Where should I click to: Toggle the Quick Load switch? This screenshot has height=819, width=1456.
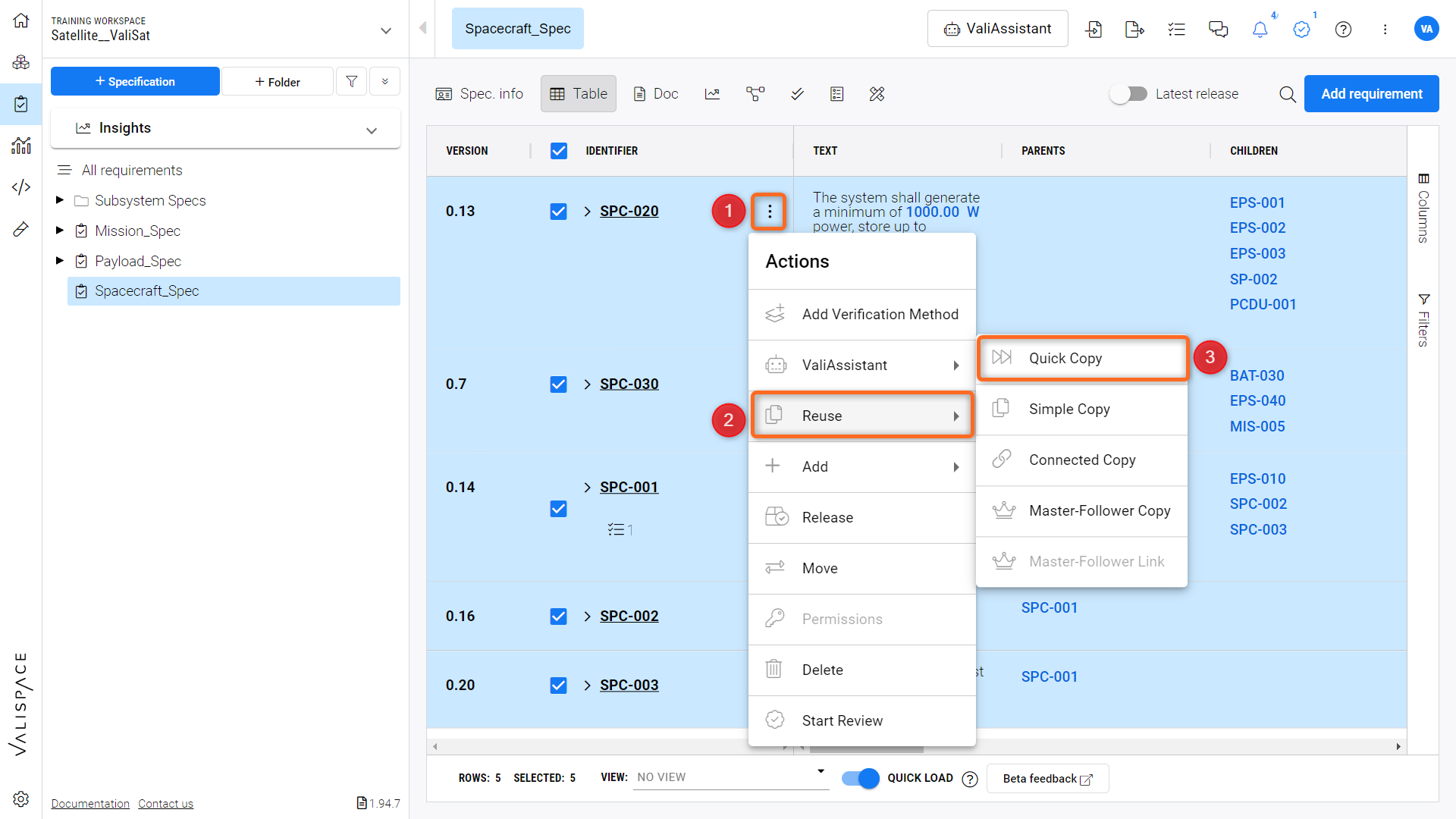pos(861,778)
